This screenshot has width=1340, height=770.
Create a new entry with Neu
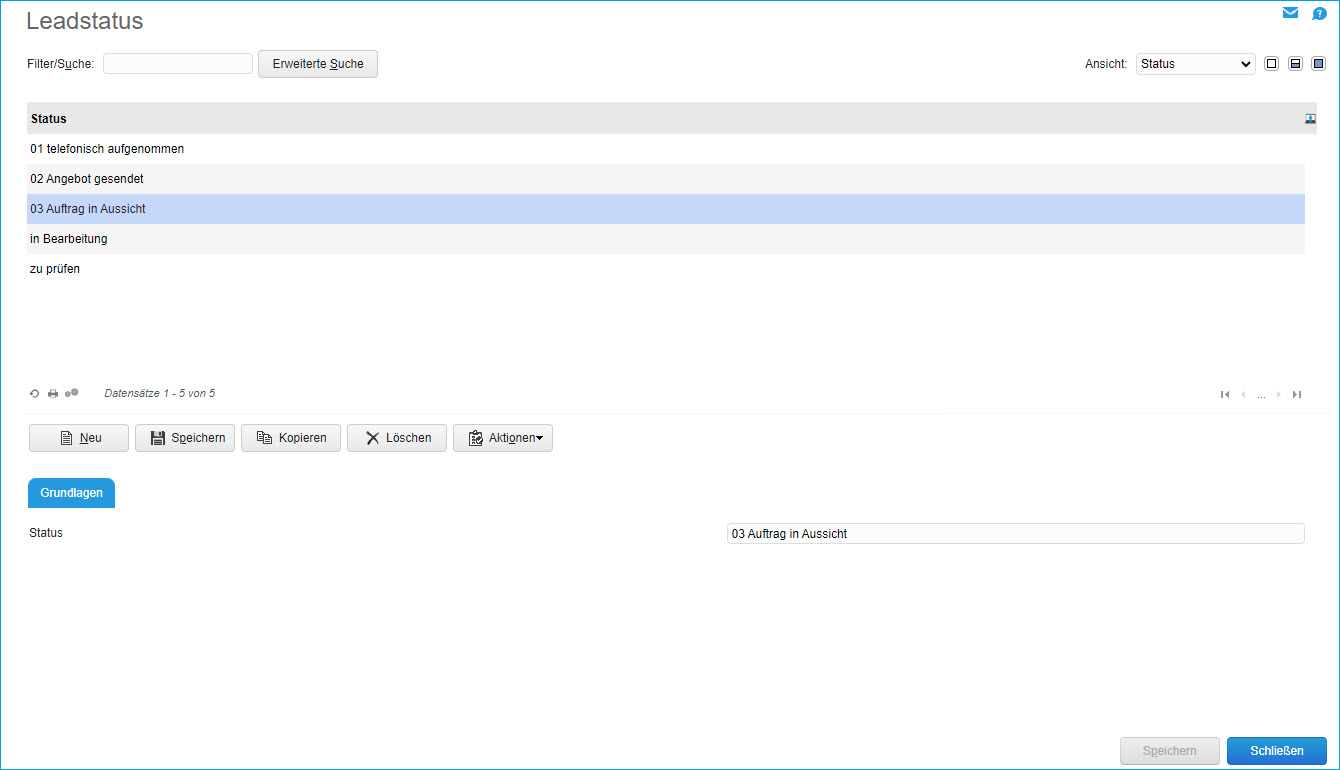click(78, 437)
